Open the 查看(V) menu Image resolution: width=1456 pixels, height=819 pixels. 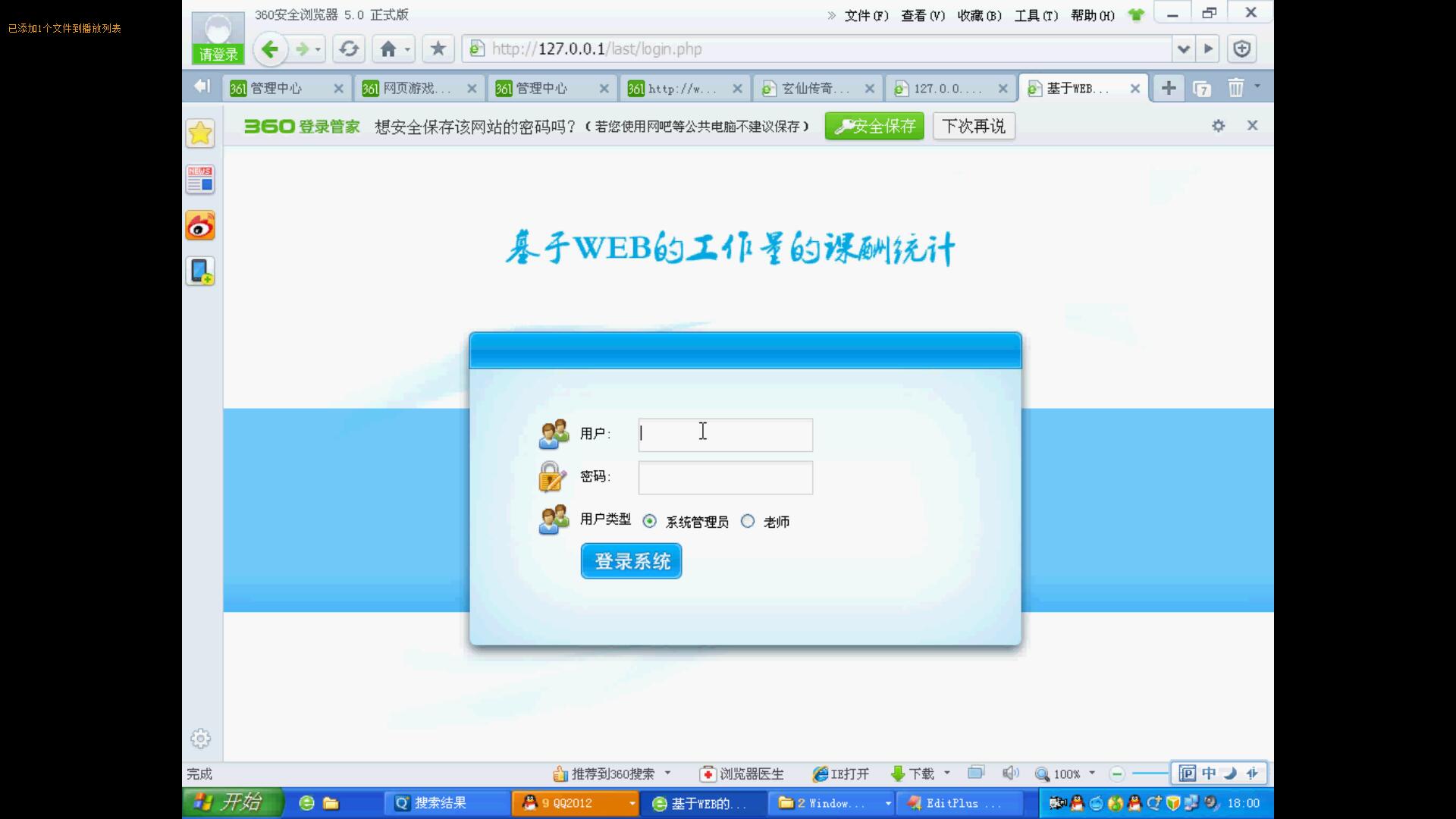[922, 16]
